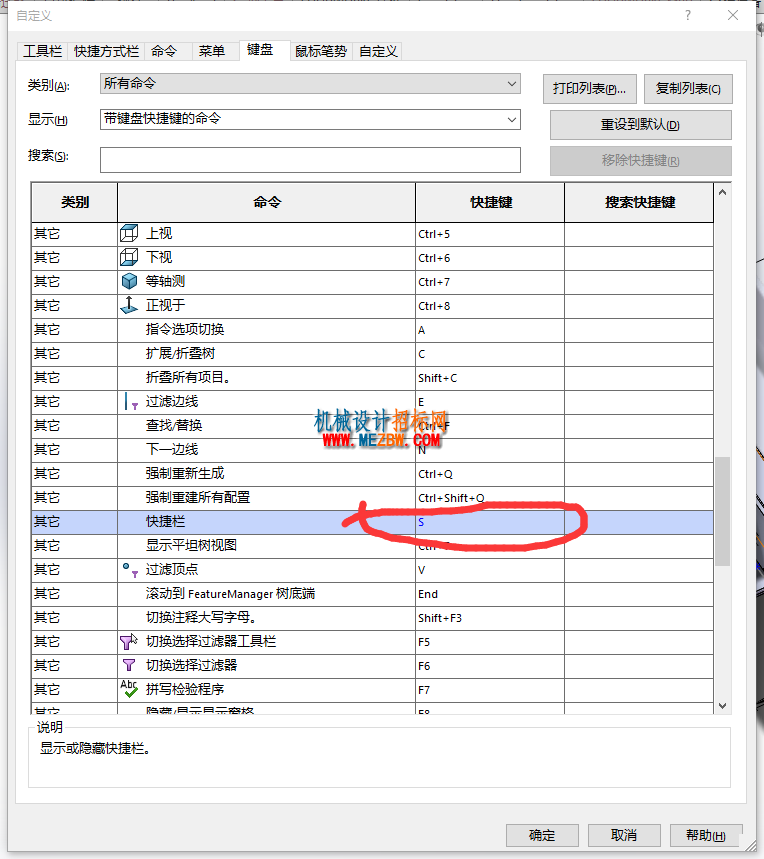Click the 下视 bottom view icon
Screen dimensions: 764x859
[x=129, y=257]
